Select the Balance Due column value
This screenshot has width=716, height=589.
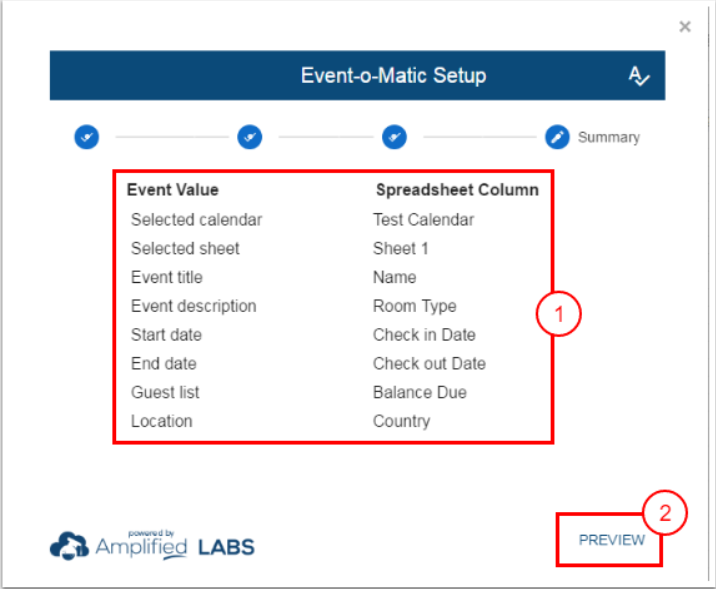(x=419, y=393)
